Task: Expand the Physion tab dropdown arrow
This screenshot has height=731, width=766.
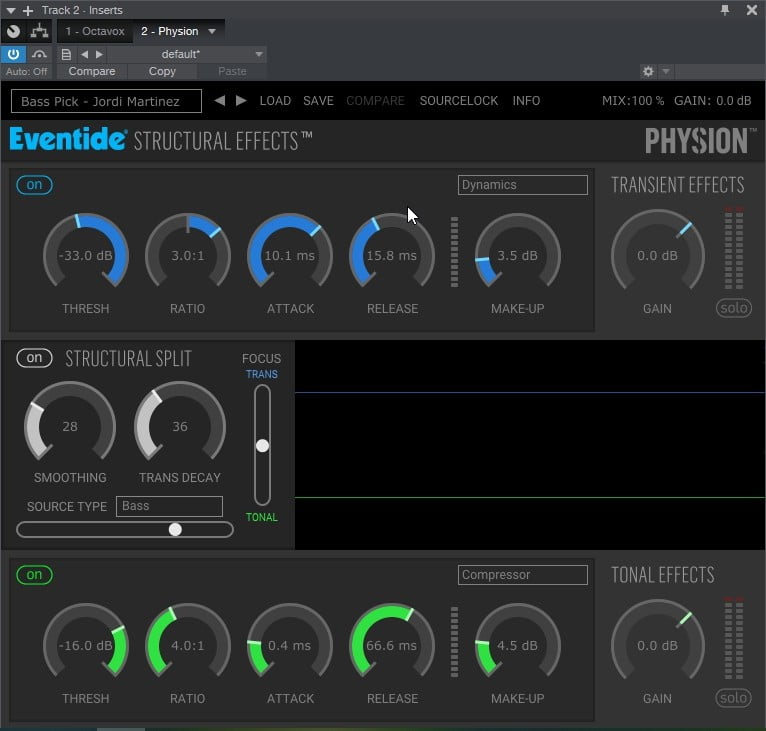Action: 212,31
